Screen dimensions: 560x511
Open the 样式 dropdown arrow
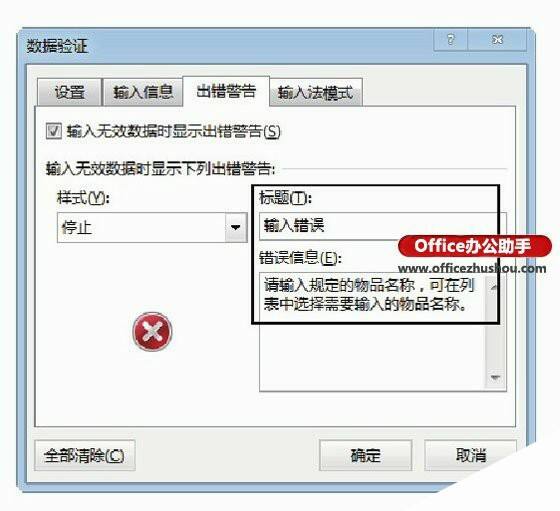(236, 227)
